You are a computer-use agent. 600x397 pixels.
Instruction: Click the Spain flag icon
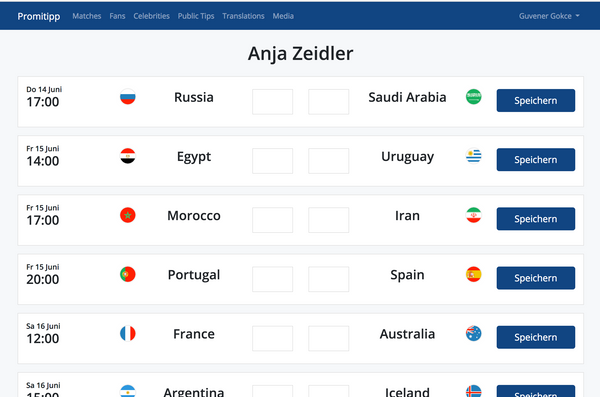coord(474,274)
